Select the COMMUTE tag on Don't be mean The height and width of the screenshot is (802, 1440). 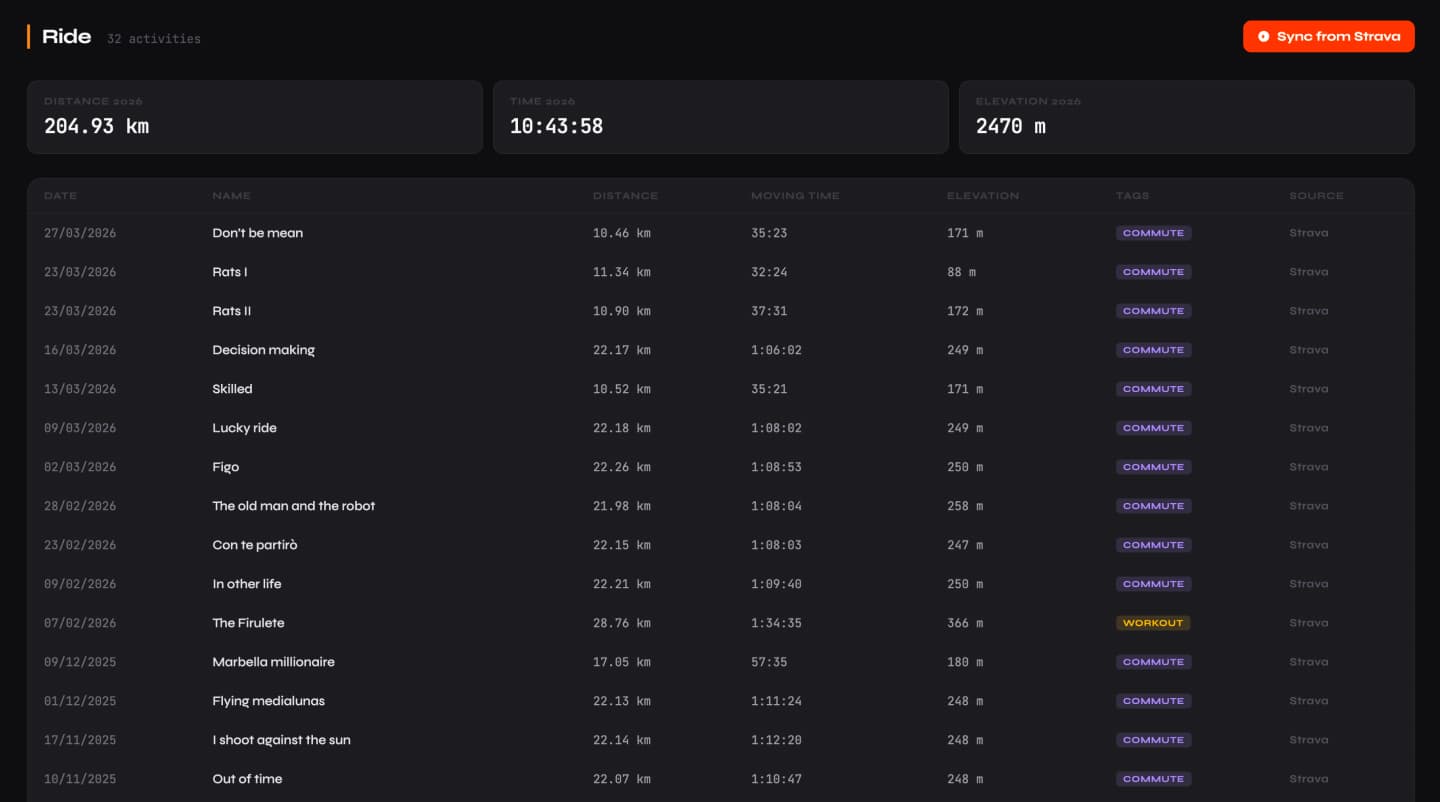pyautogui.click(x=1153, y=232)
